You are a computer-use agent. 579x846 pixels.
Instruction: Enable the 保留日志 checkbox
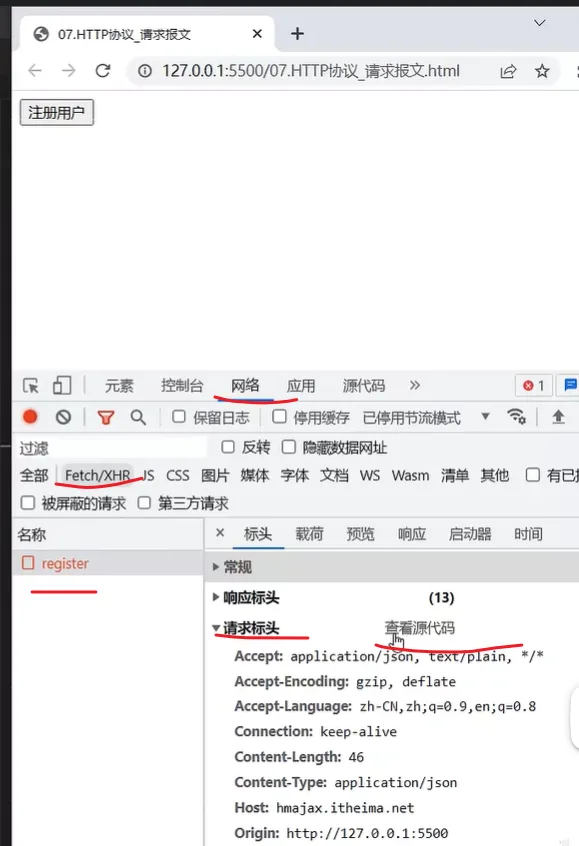click(179, 417)
